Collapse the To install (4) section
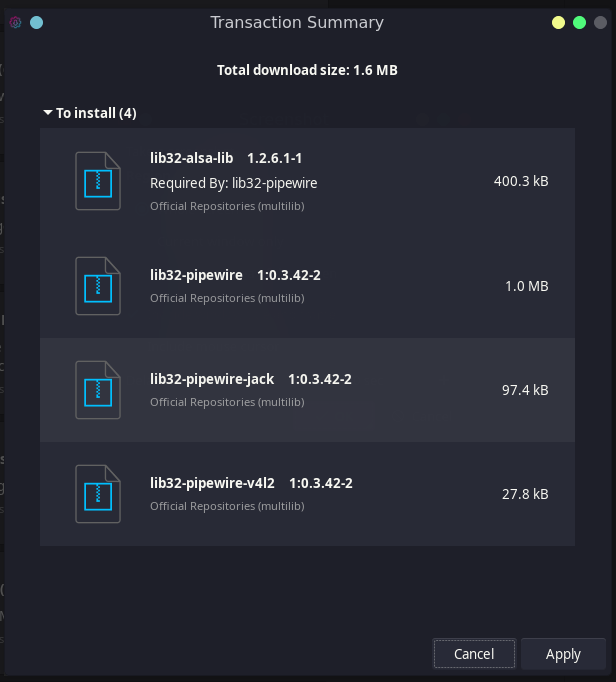This screenshot has width=616, height=682. pos(47,113)
